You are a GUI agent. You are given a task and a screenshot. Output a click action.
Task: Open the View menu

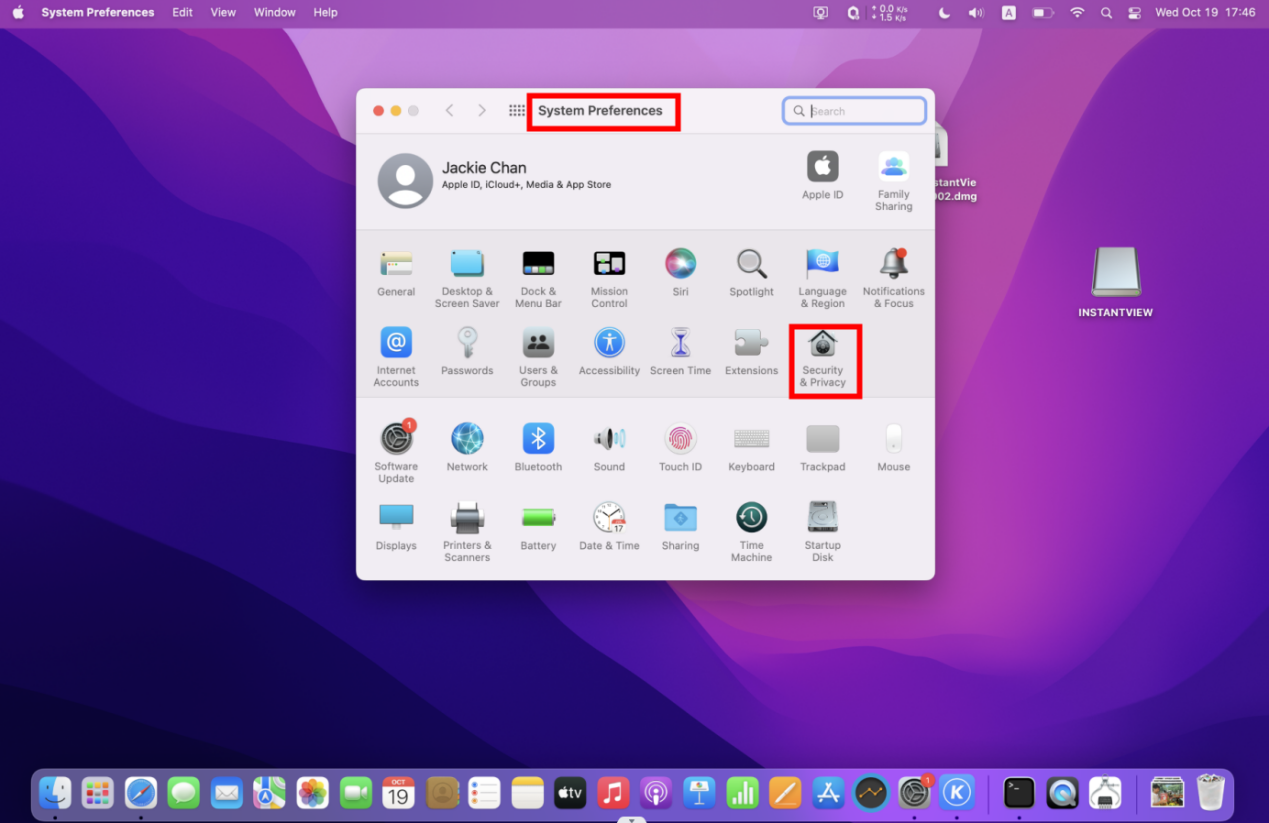(223, 12)
